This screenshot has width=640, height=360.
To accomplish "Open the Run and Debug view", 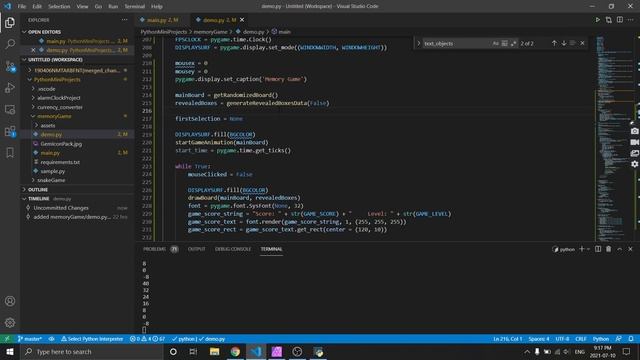I will (x=10, y=87).
